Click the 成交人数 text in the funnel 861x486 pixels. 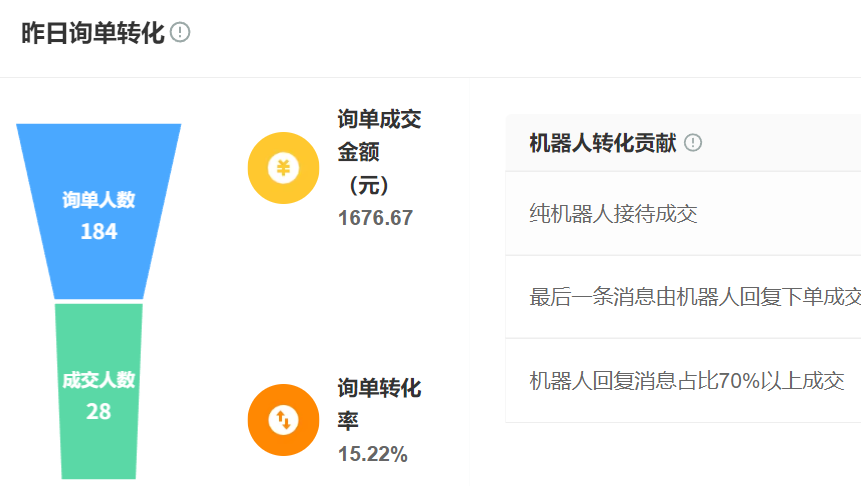(x=98, y=380)
